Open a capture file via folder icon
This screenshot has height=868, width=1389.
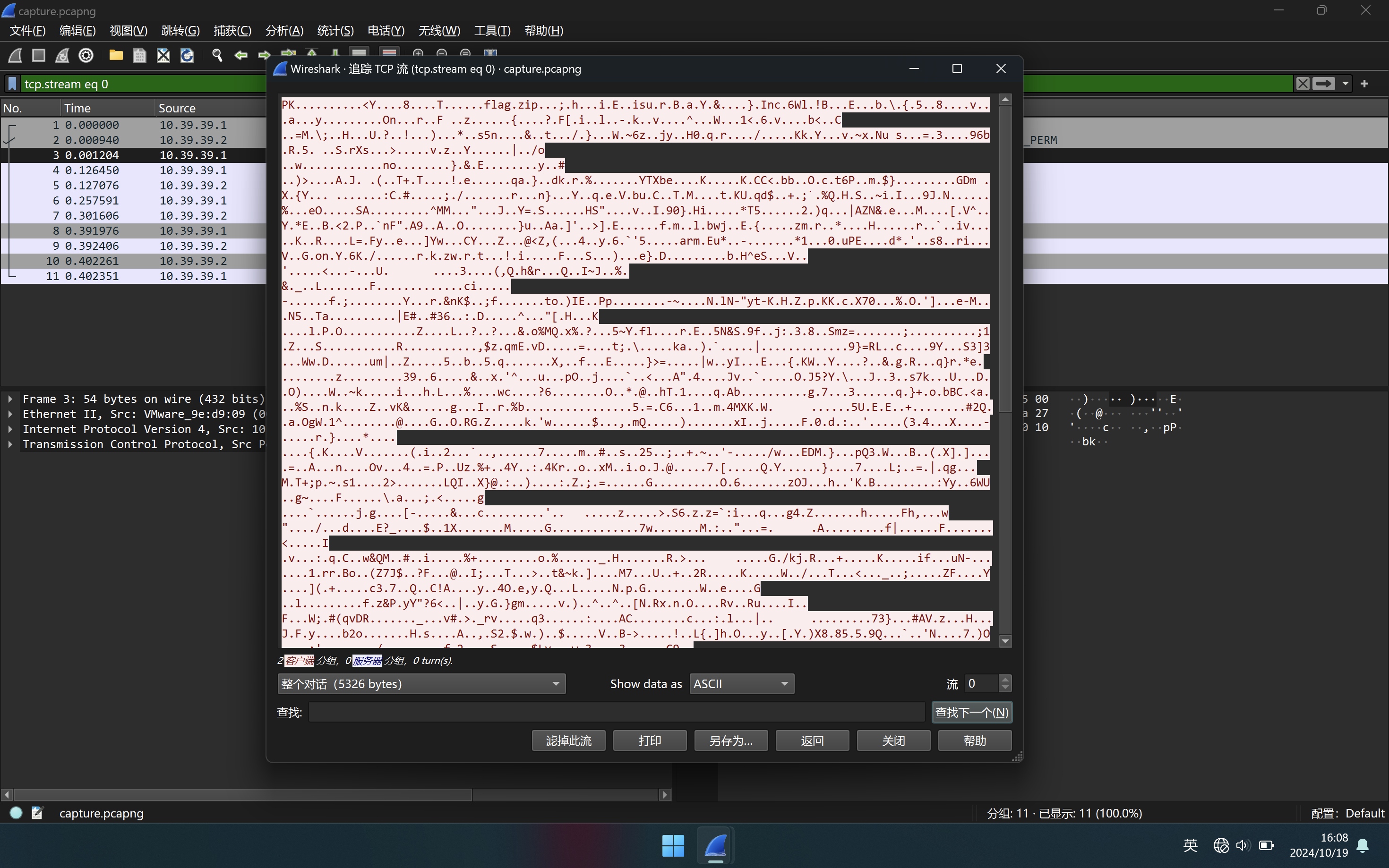pyautogui.click(x=116, y=55)
